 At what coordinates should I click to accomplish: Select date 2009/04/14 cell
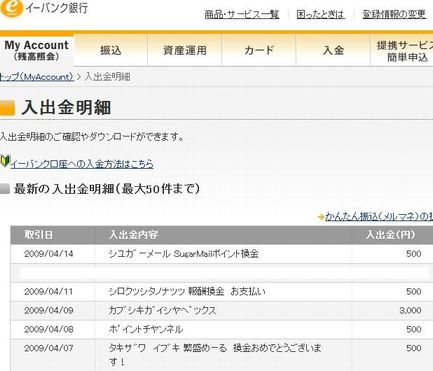click(x=49, y=254)
